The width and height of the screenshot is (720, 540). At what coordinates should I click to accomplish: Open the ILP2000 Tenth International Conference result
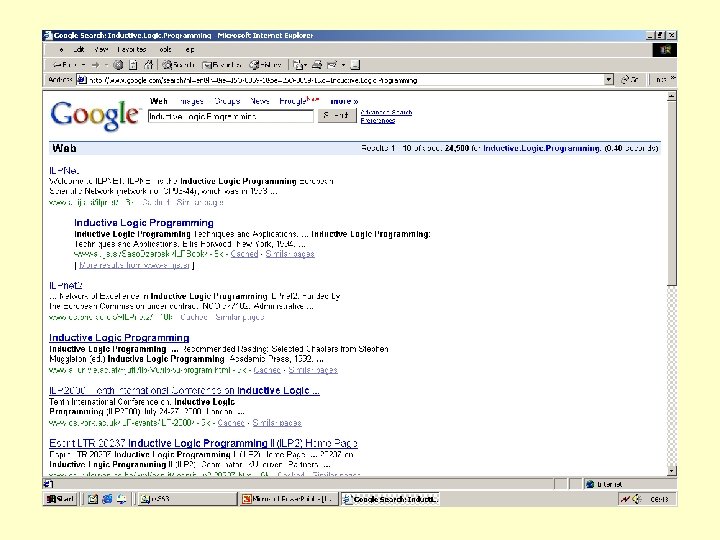[x=184, y=390]
